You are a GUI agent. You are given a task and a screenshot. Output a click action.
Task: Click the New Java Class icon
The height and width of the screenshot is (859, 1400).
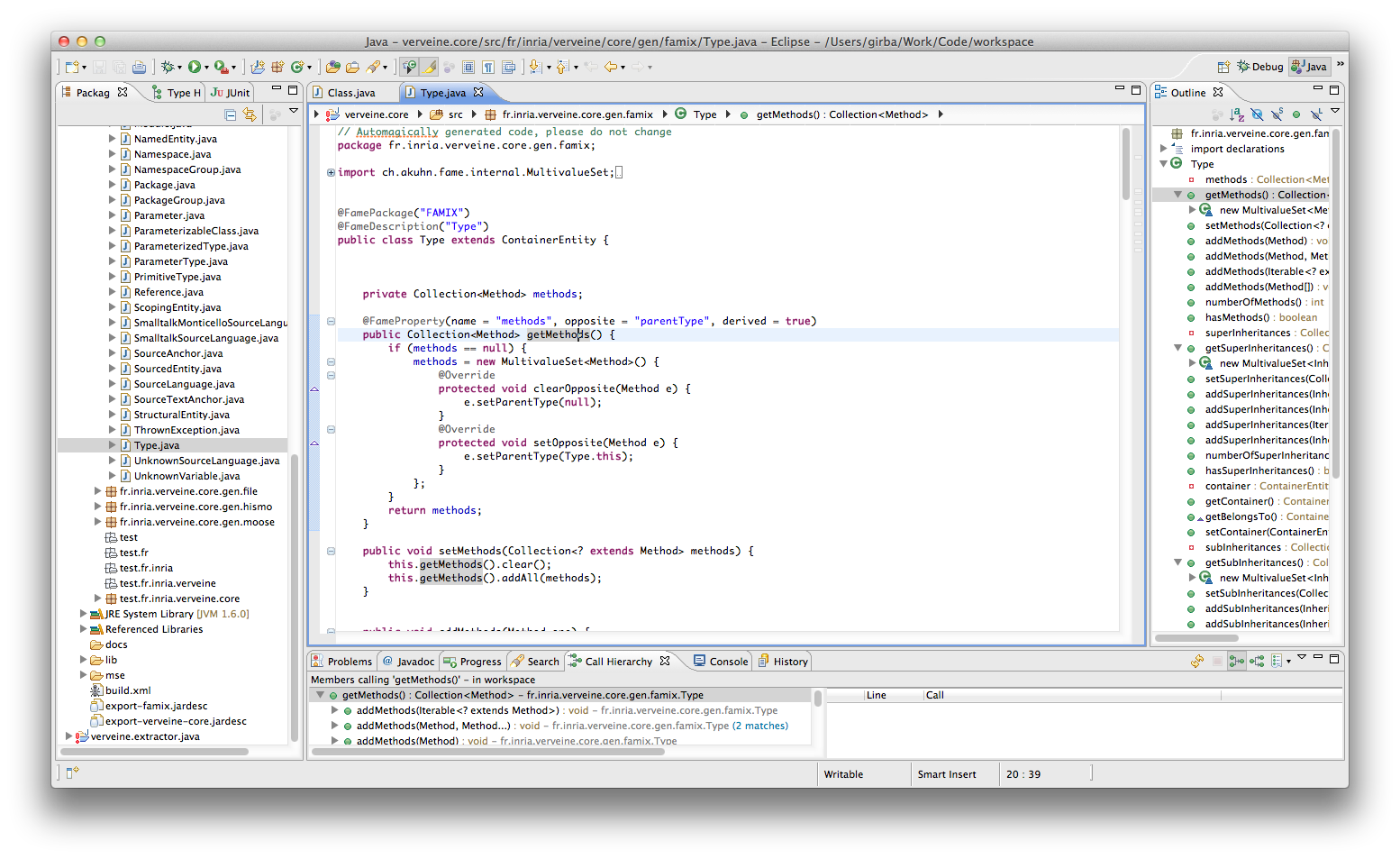tap(296, 67)
